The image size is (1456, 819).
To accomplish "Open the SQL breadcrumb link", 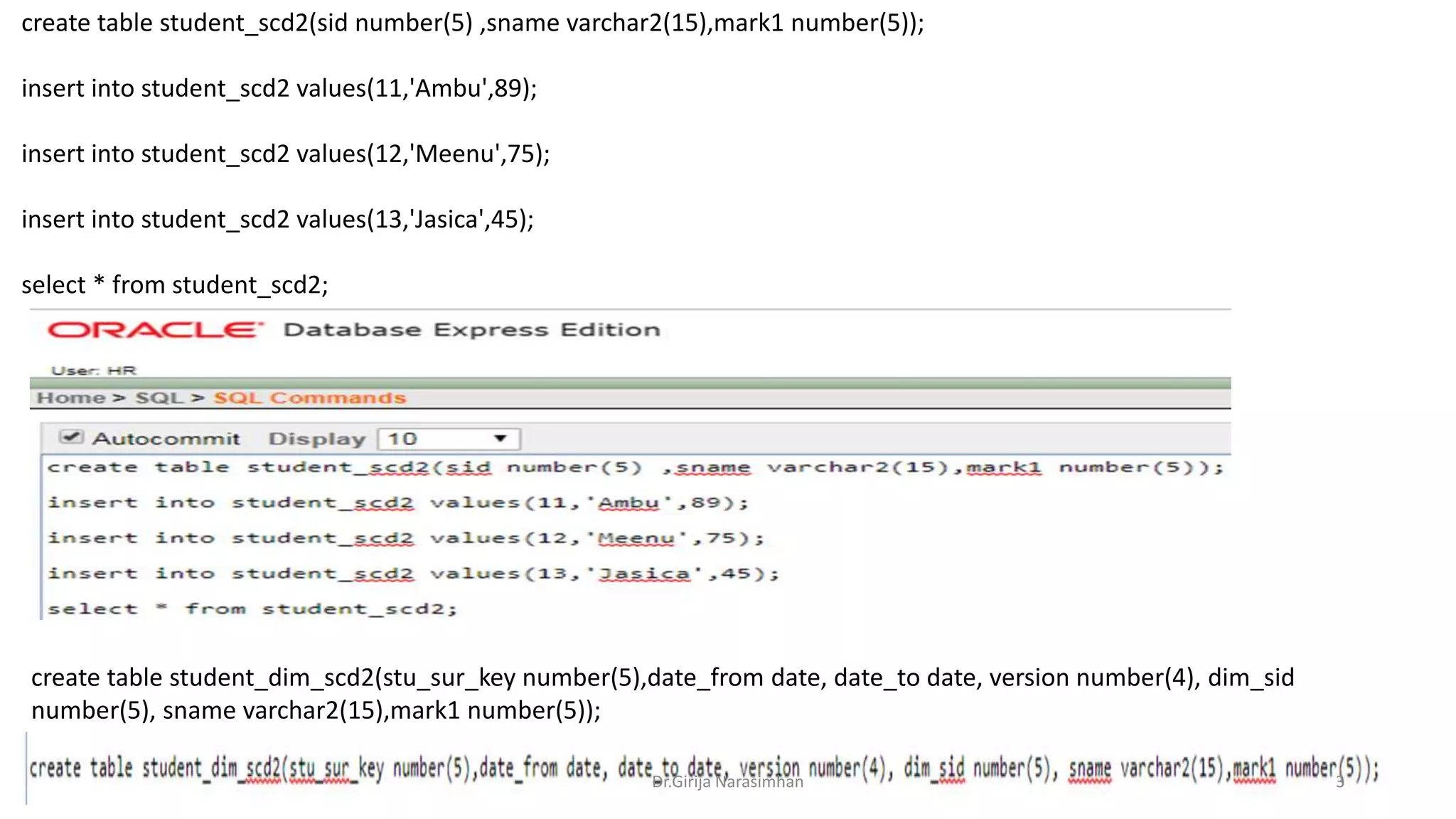I will click(159, 398).
